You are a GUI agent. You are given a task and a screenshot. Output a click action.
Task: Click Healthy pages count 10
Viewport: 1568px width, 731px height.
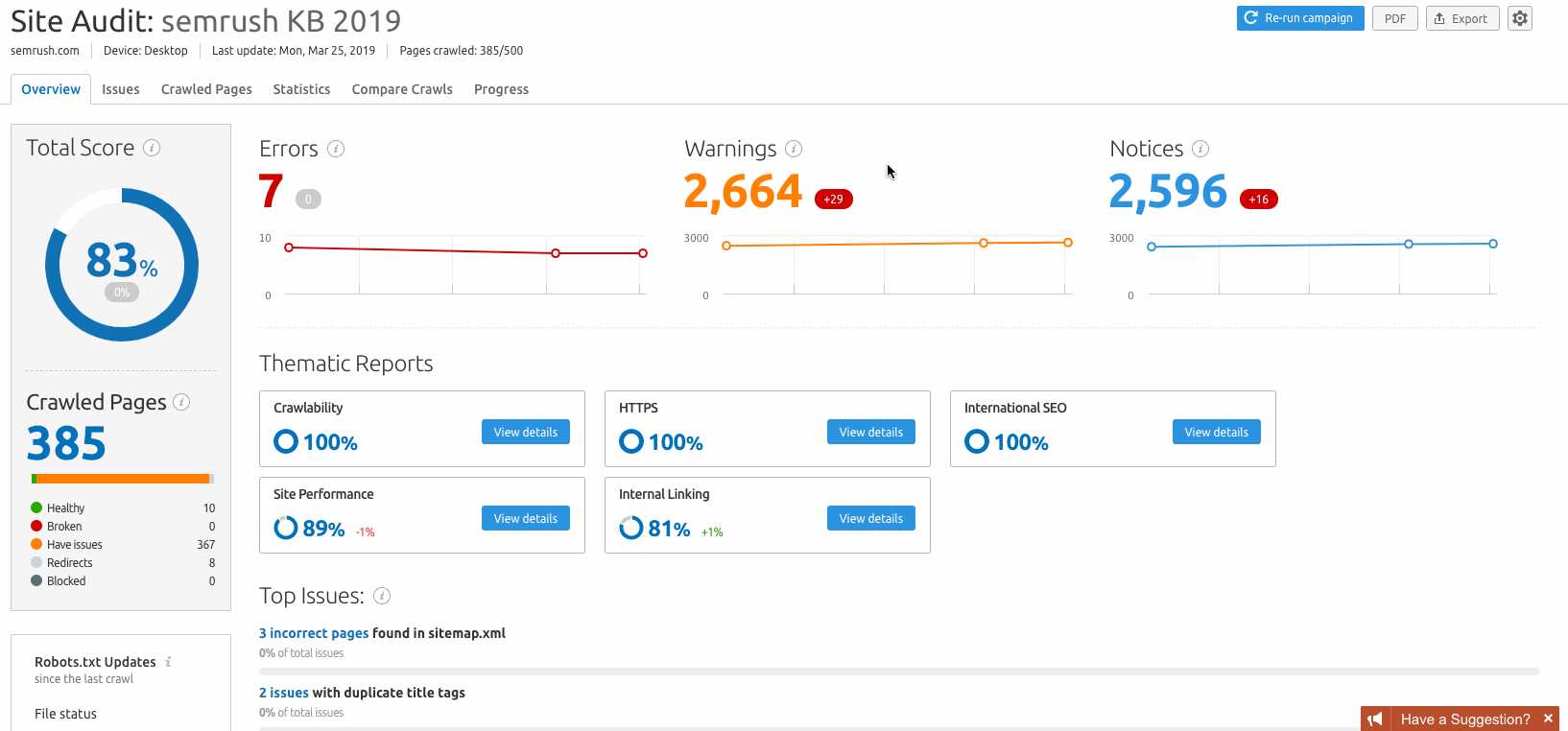209,507
